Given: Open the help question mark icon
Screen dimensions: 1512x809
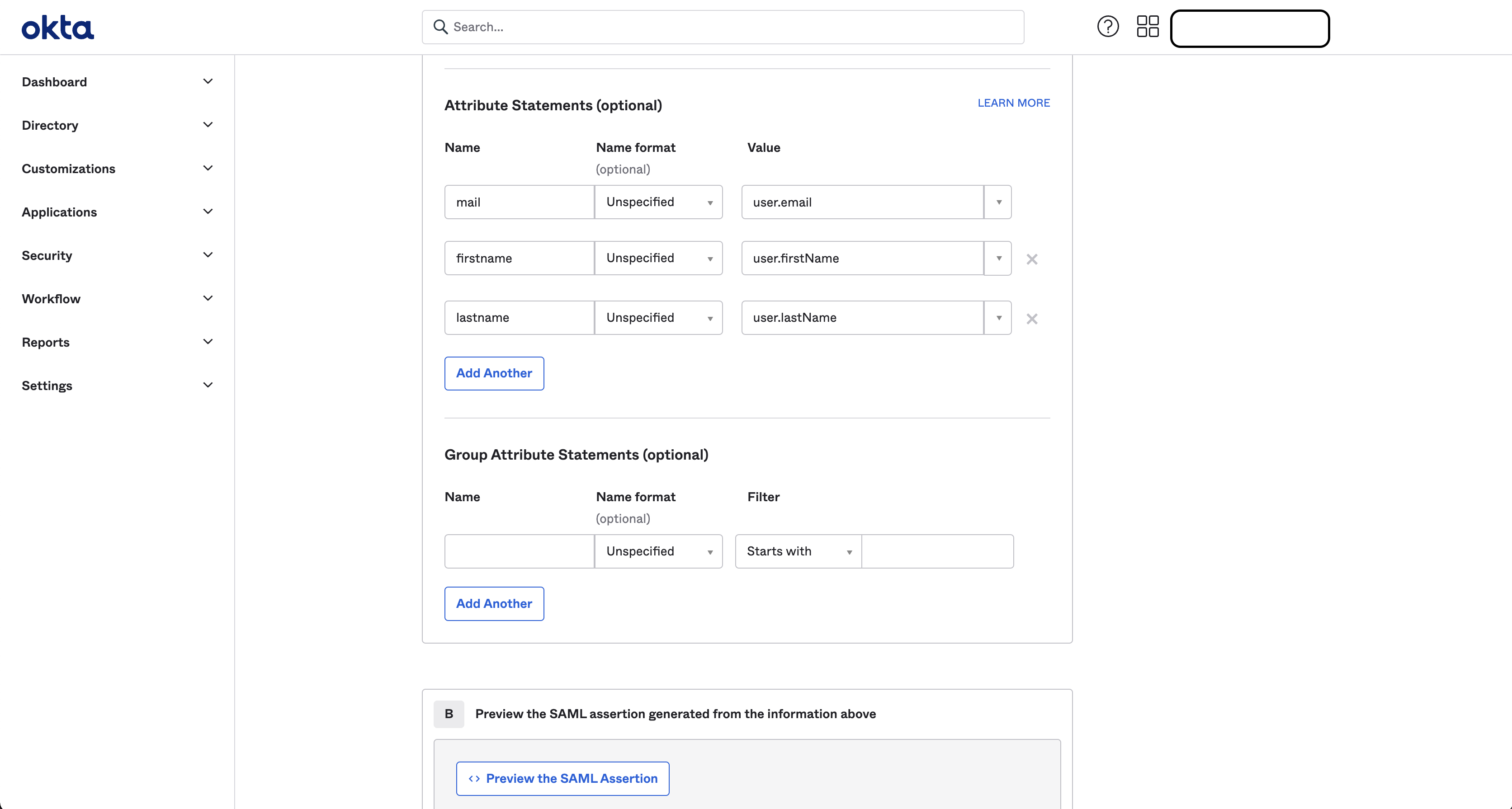Looking at the screenshot, I should [1108, 26].
